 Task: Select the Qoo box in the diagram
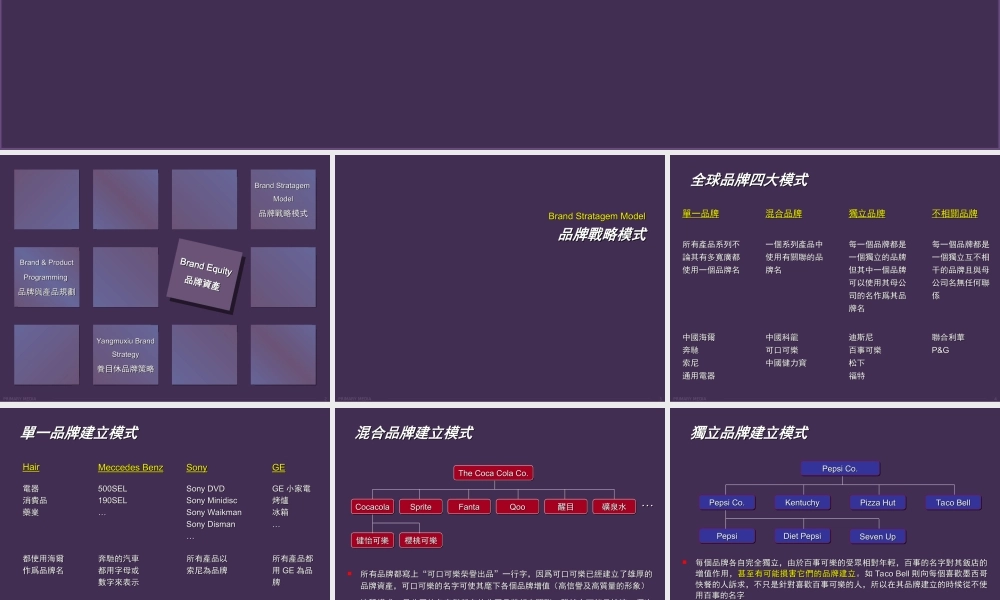[516, 506]
